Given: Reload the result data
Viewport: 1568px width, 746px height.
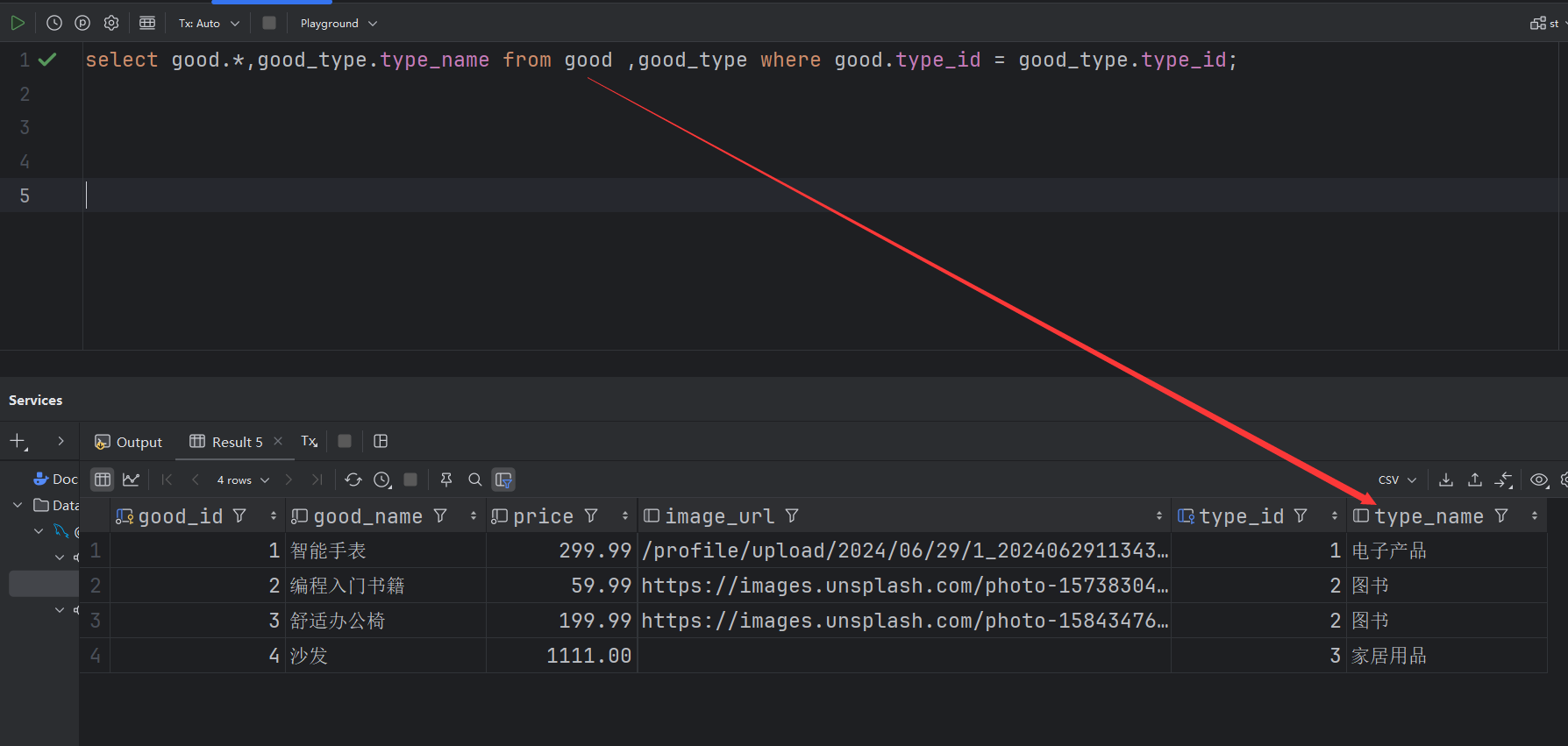Looking at the screenshot, I should (353, 480).
